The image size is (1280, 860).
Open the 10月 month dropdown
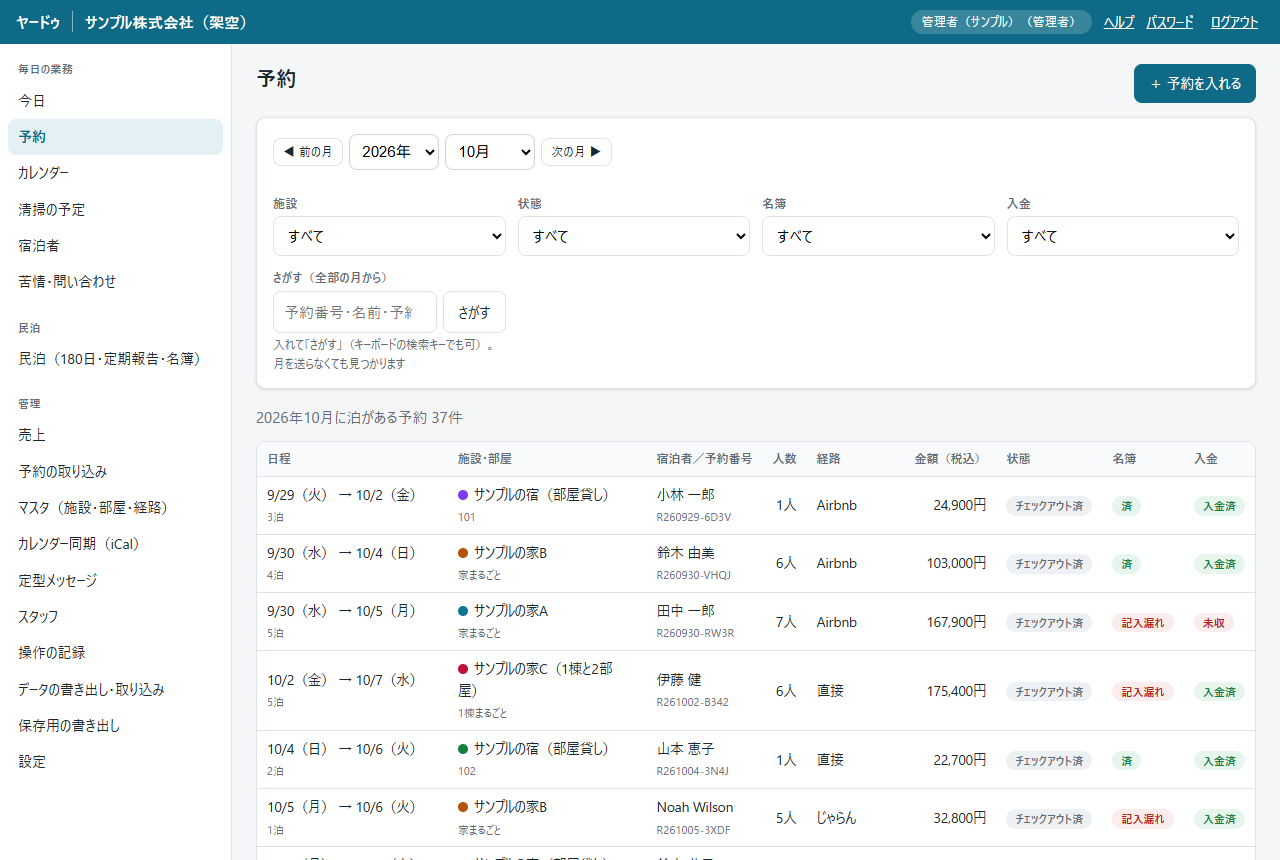click(490, 152)
